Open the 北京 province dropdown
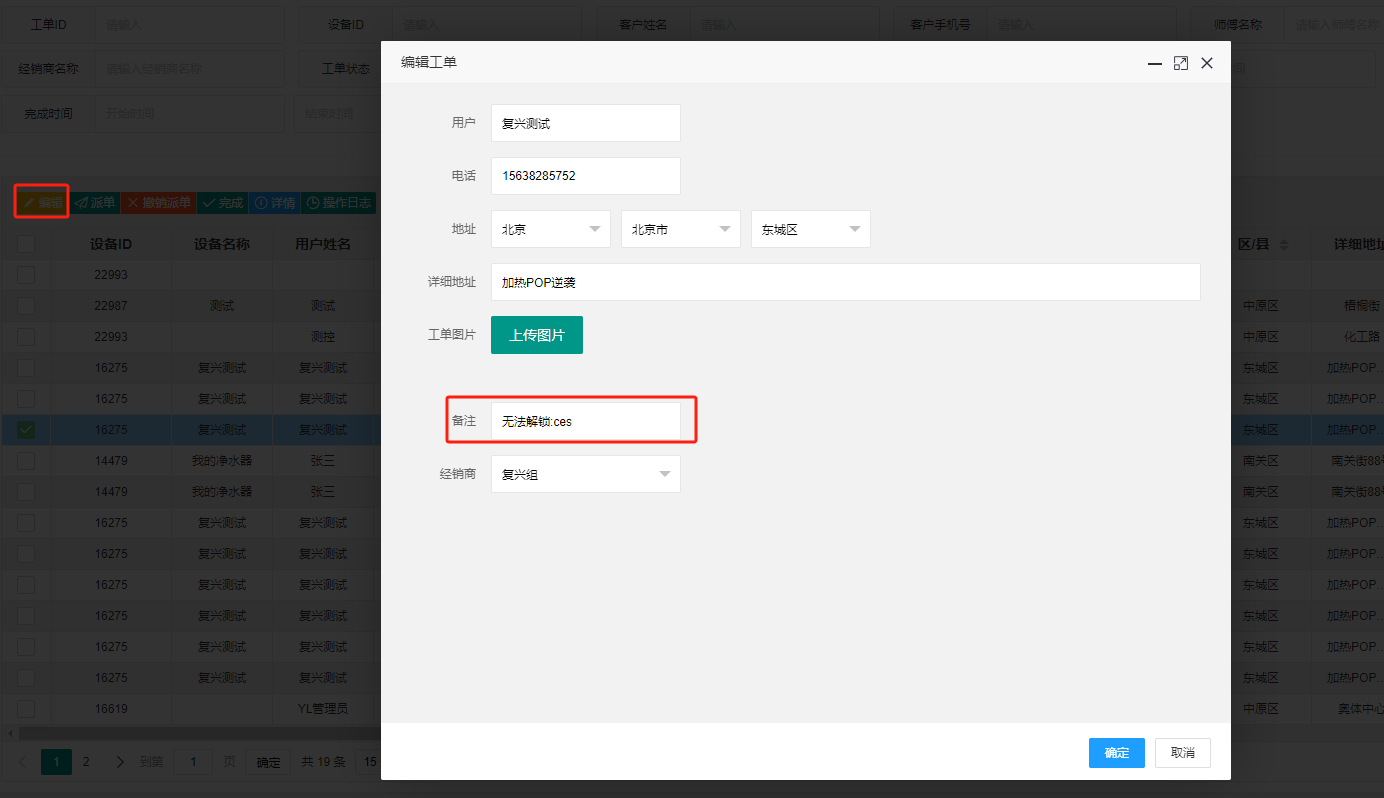The width and height of the screenshot is (1384, 798). 551,229
